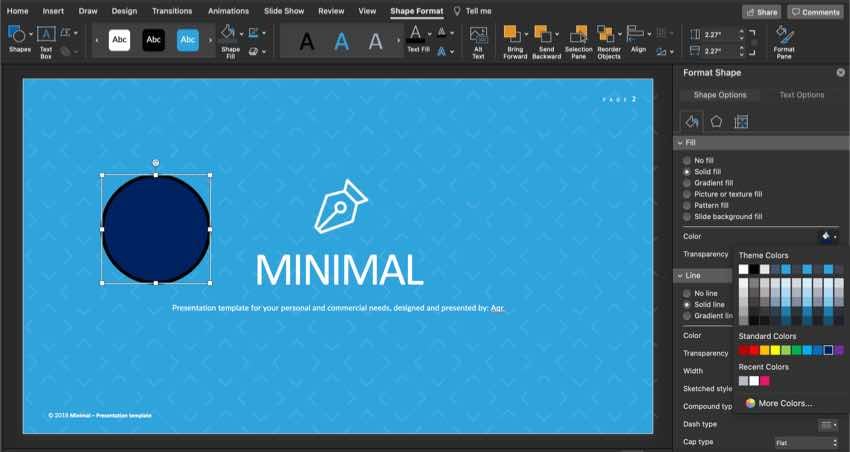
Task: Select the No fill radio button
Action: click(686, 160)
